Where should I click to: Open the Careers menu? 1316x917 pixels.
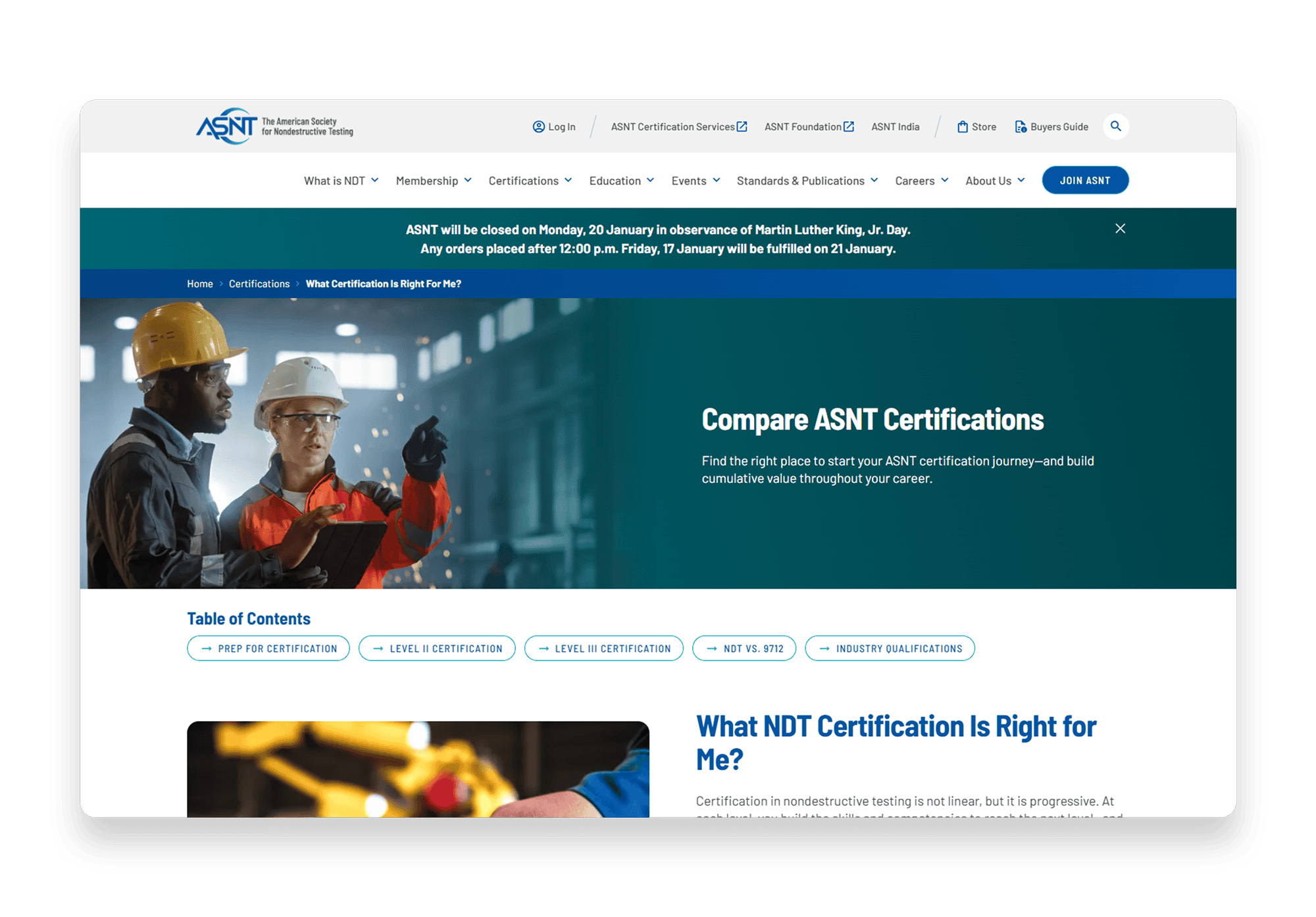[922, 181]
